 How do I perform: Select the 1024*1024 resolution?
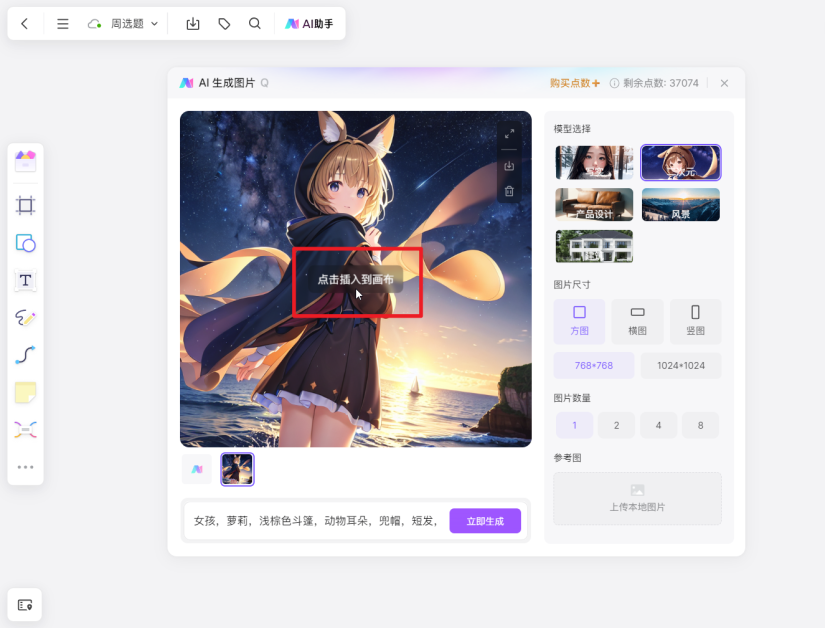coord(681,366)
